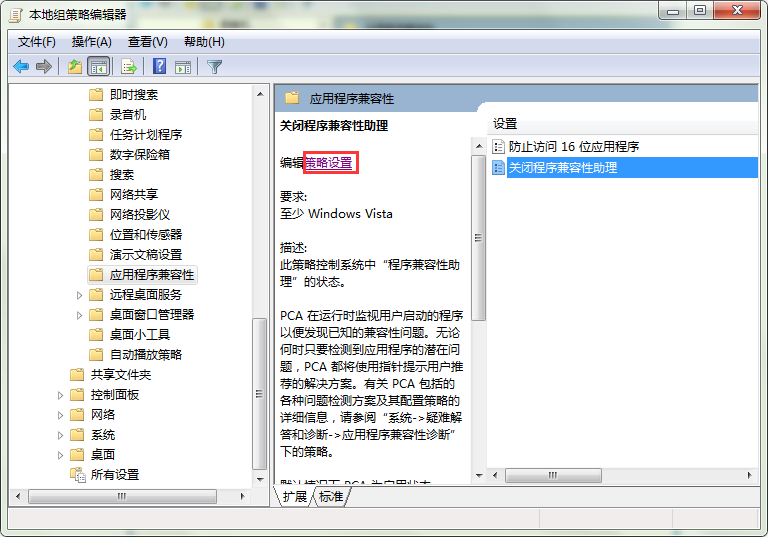Click the 策略设置 edit link
Viewport: 768px width, 537px height.
(x=329, y=162)
